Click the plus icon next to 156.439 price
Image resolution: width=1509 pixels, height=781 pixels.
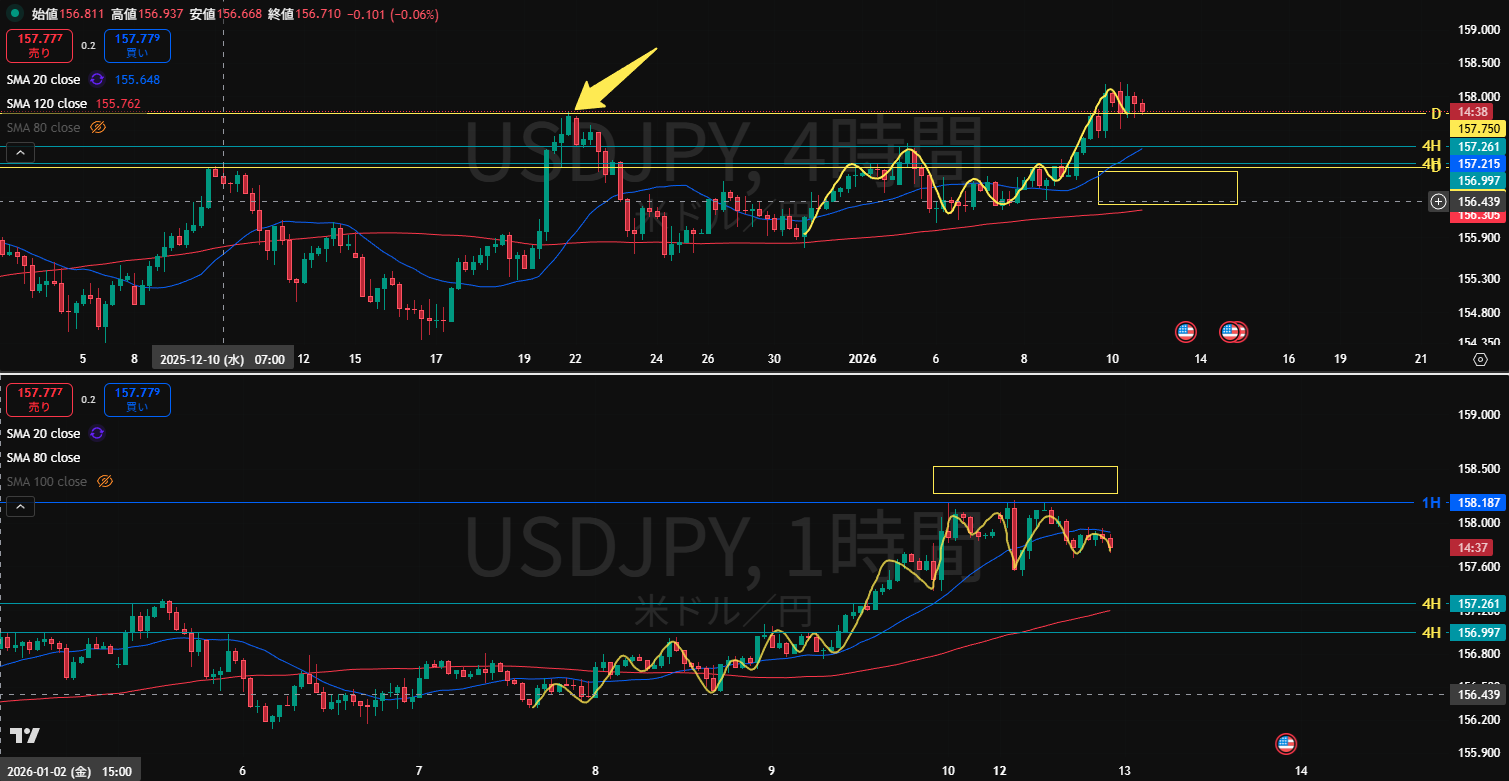tap(1438, 202)
